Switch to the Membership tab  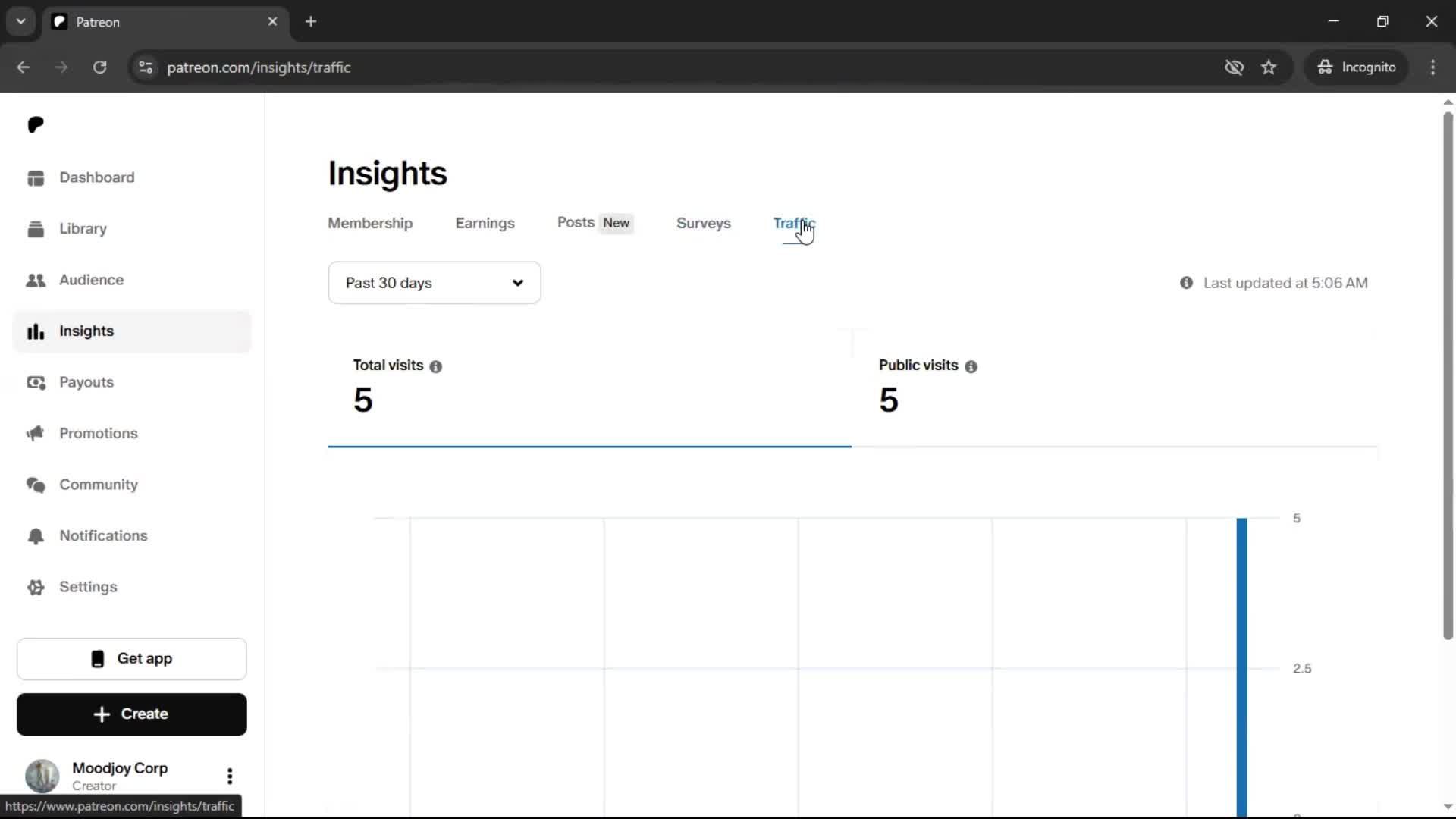370,223
